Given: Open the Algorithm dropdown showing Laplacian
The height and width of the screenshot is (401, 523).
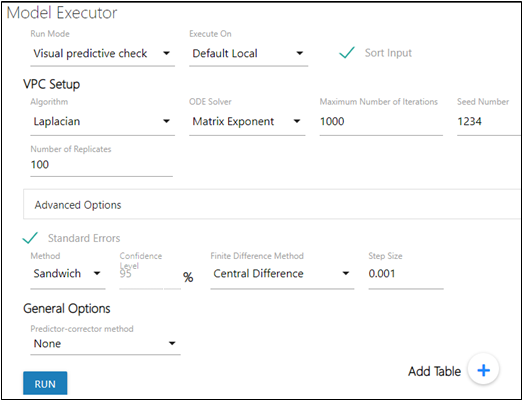Looking at the screenshot, I should [102, 122].
